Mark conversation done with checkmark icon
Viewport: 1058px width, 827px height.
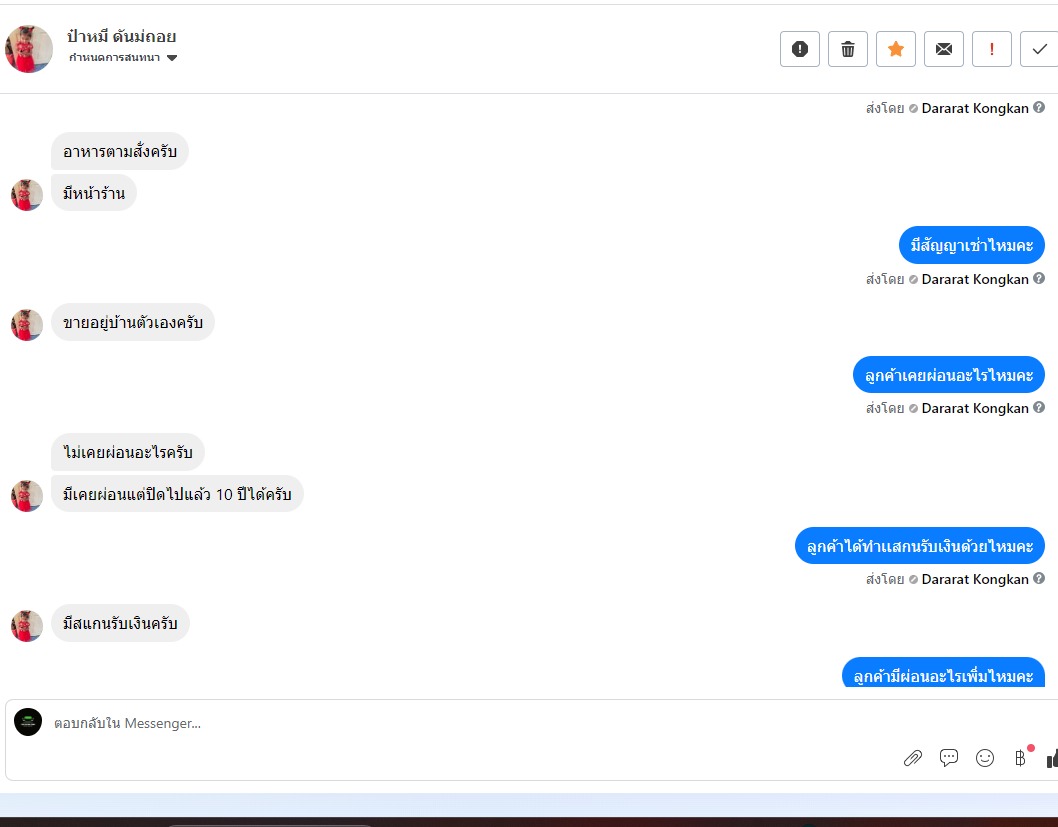[x=1039, y=49]
